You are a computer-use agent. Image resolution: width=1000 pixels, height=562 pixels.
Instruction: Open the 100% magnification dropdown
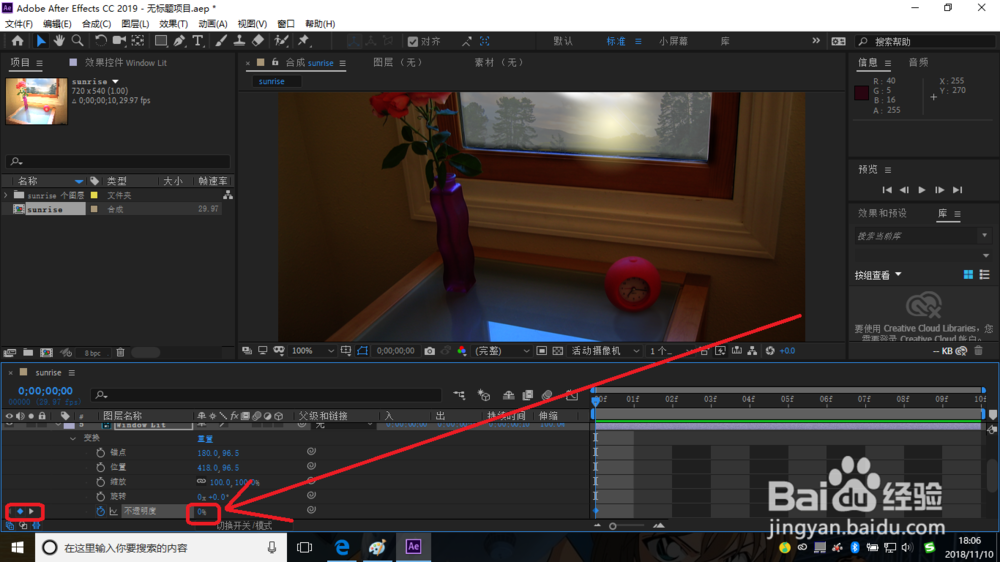pos(312,351)
